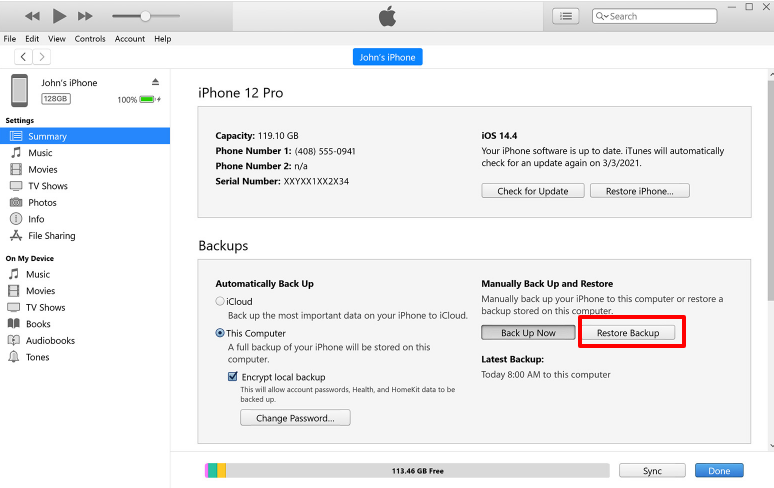Open the list view icon button
The width and height of the screenshot is (774, 488).
pyautogui.click(x=566, y=16)
